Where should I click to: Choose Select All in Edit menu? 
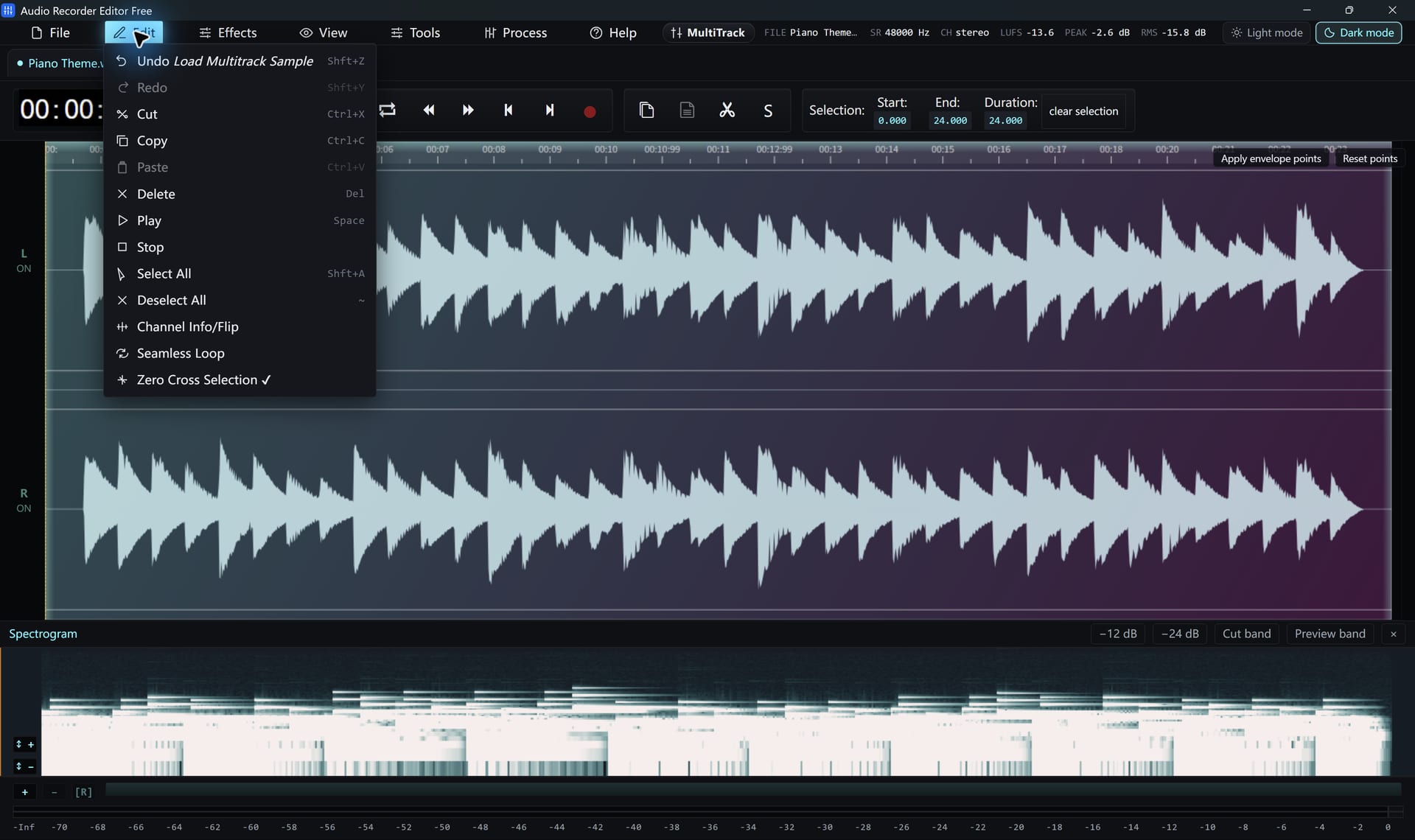[x=240, y=273]
